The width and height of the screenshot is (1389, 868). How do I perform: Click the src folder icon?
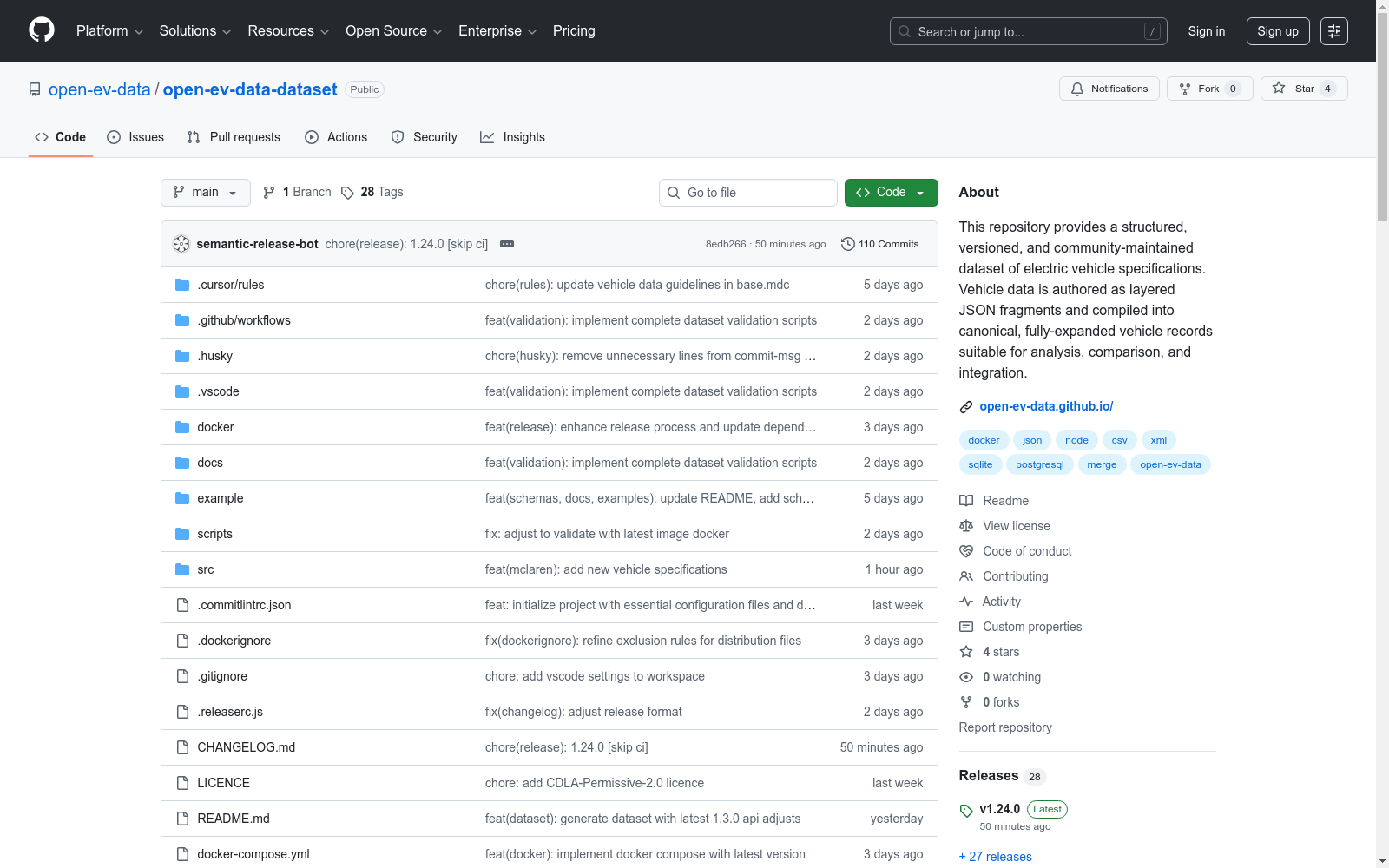pyautogui.click(x=182, y=569)
